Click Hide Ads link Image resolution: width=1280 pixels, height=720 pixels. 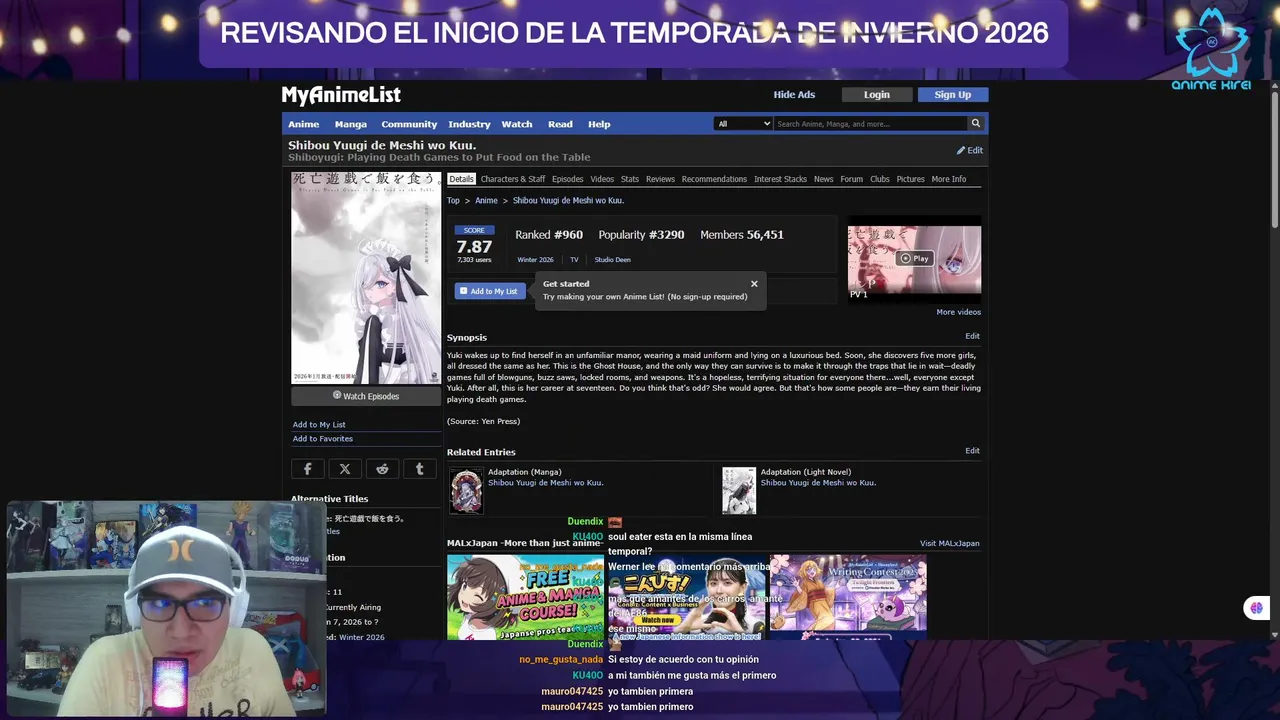794,94
